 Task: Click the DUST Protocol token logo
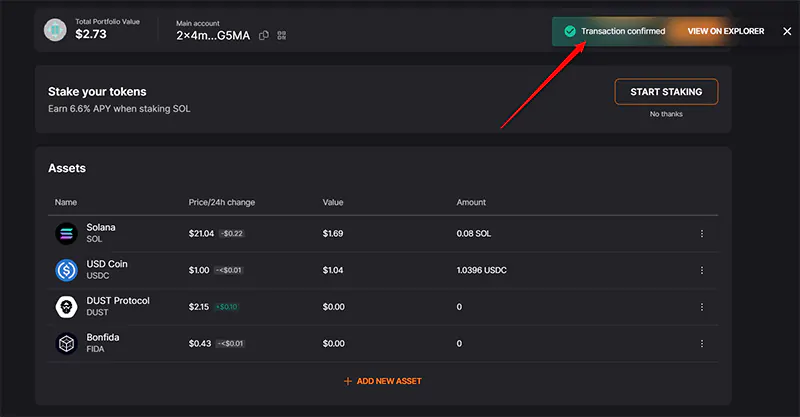(67, 307)
